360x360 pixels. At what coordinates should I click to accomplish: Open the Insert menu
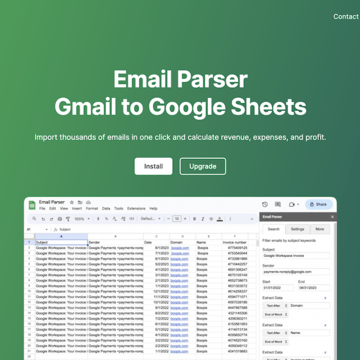pyautogui.click(x=77, y=209)
